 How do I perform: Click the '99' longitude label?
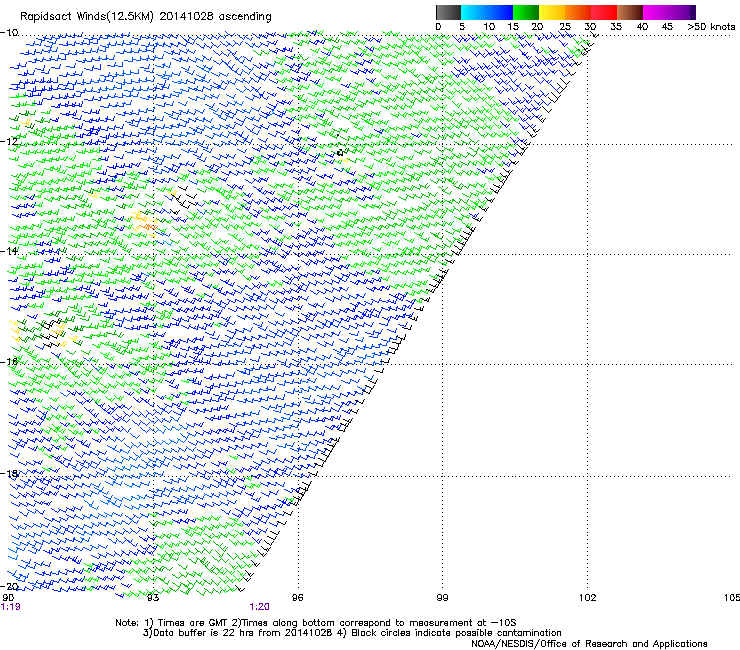point(442,598)
